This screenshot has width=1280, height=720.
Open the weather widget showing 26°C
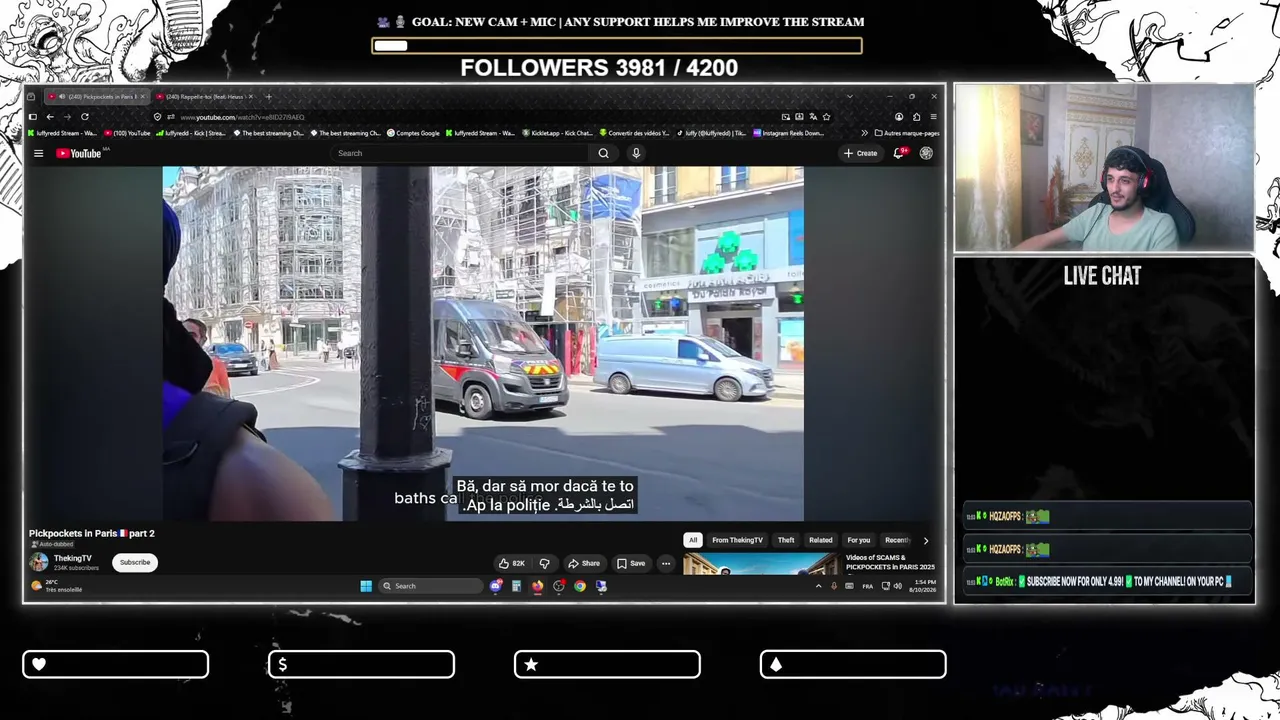(57, 586)
